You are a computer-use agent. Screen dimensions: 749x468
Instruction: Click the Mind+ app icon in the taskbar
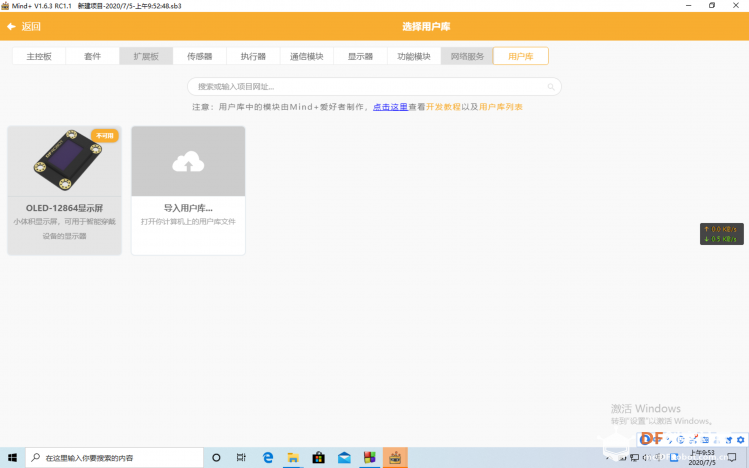coord(395,457)
